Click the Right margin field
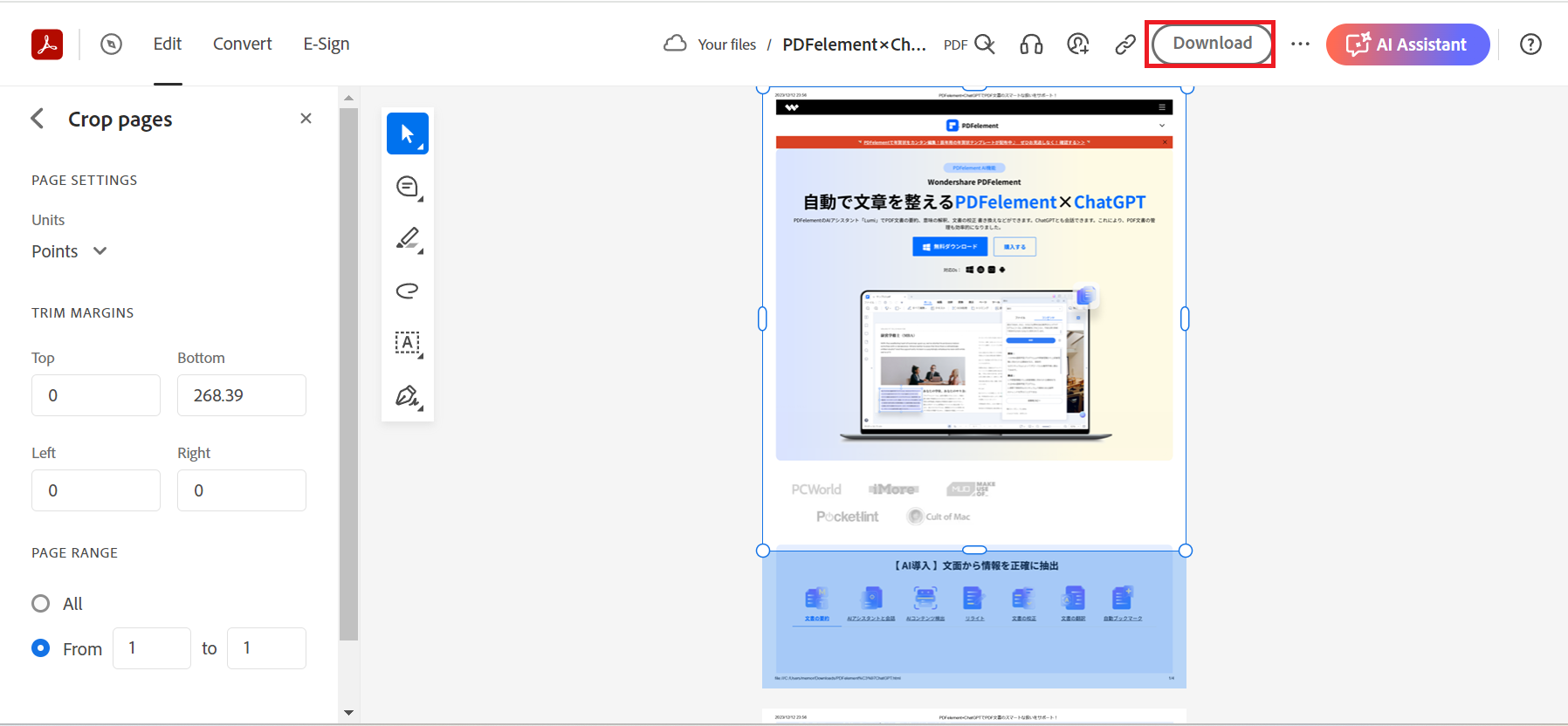This screenshot has width=1568, height=726. click(242, 490)
